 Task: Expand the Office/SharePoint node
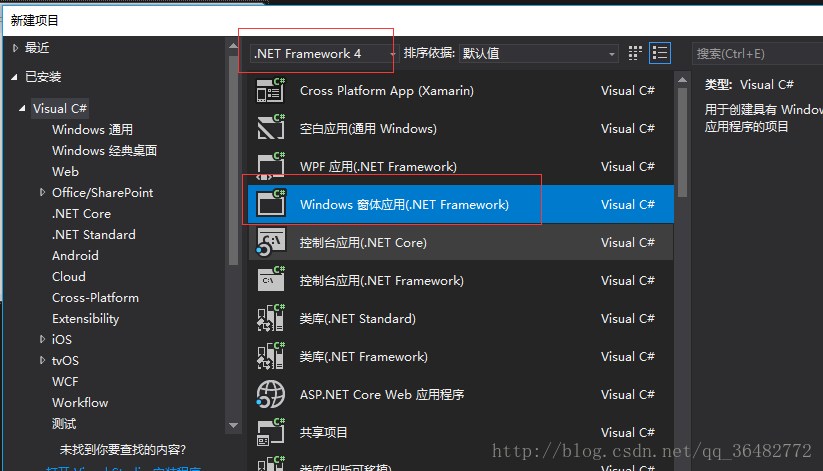(x=43, y=192)
